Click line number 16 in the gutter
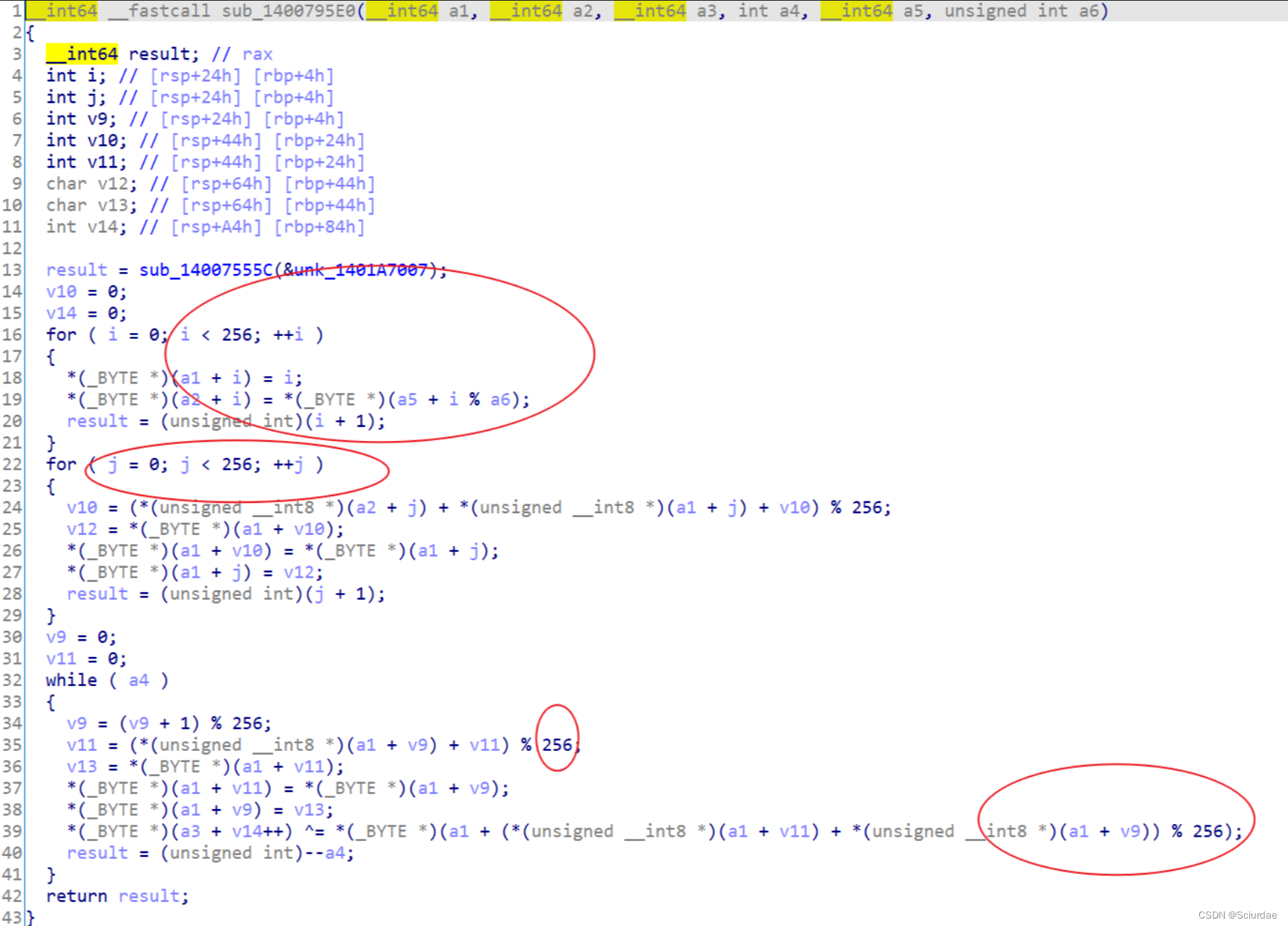The image size is (1288, 926). (x=13, y=334)
